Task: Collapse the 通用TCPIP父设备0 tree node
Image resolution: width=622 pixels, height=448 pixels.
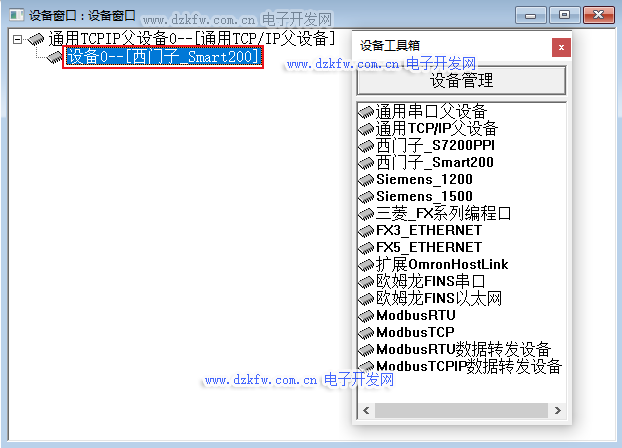Action: coord(19,39)
